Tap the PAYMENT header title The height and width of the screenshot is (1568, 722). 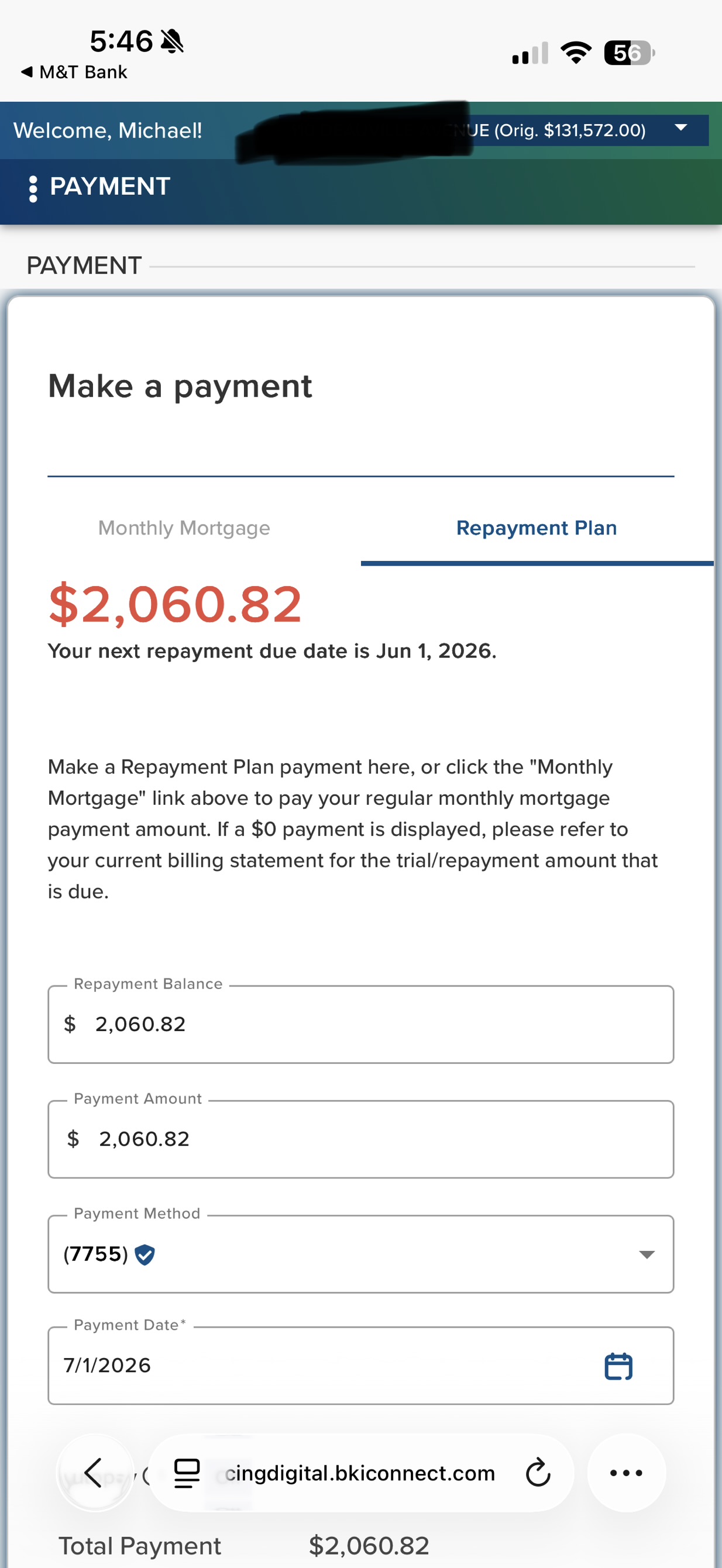pyautogui.click(x=109, y=186)
